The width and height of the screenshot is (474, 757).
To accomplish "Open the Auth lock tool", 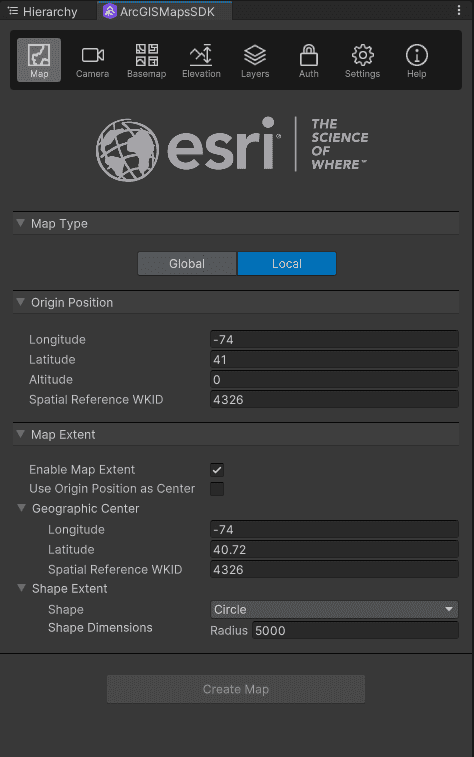I will click(308, 60).
